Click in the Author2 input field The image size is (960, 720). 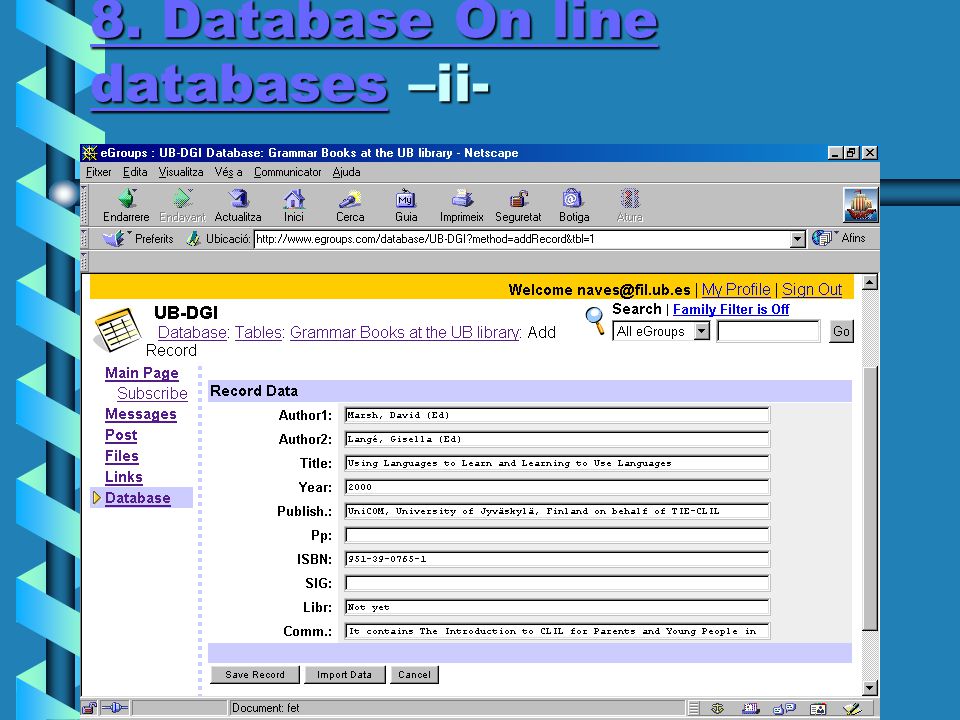[x=557, y=439]
